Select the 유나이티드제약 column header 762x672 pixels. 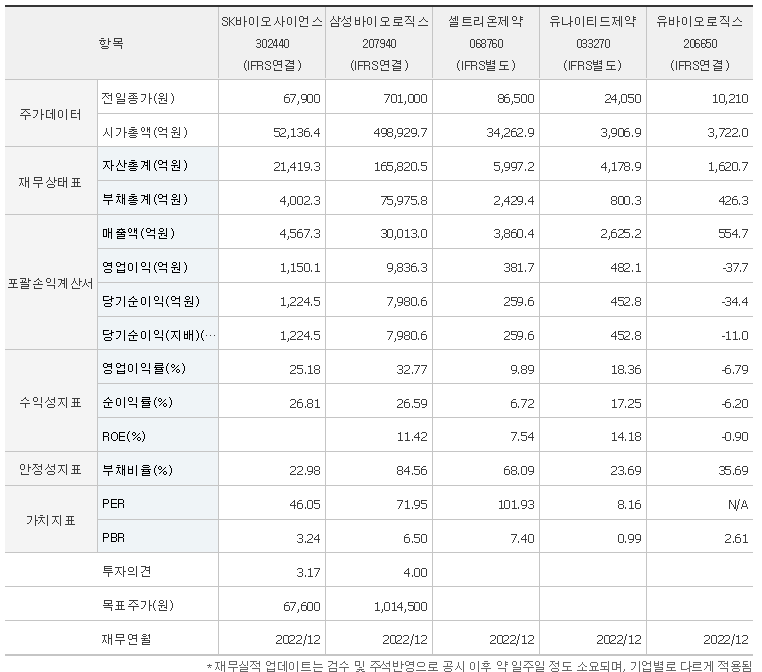(x=593, y=43)
